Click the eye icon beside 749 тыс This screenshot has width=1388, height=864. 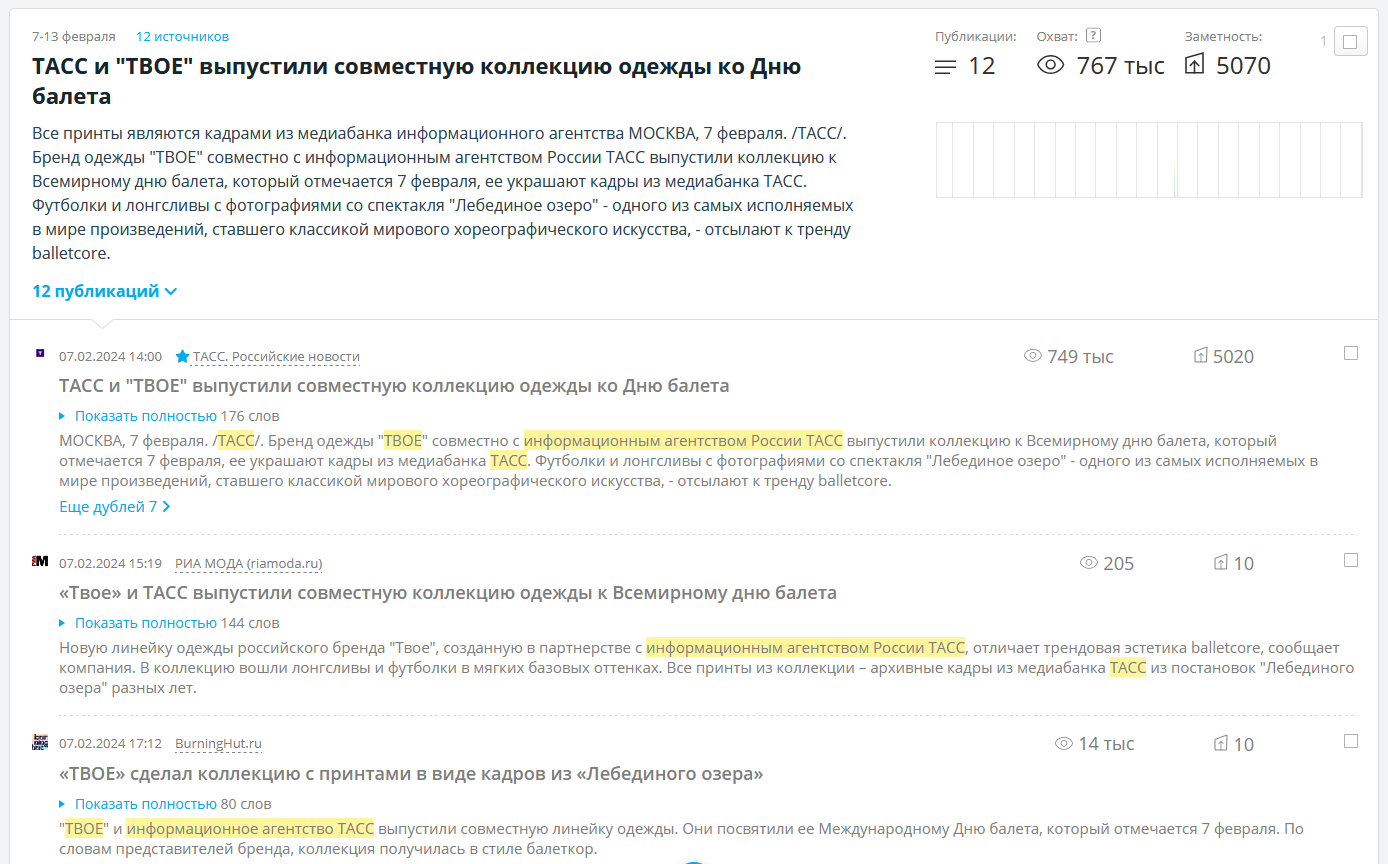pyautogui.click(x=1033, y=356)
